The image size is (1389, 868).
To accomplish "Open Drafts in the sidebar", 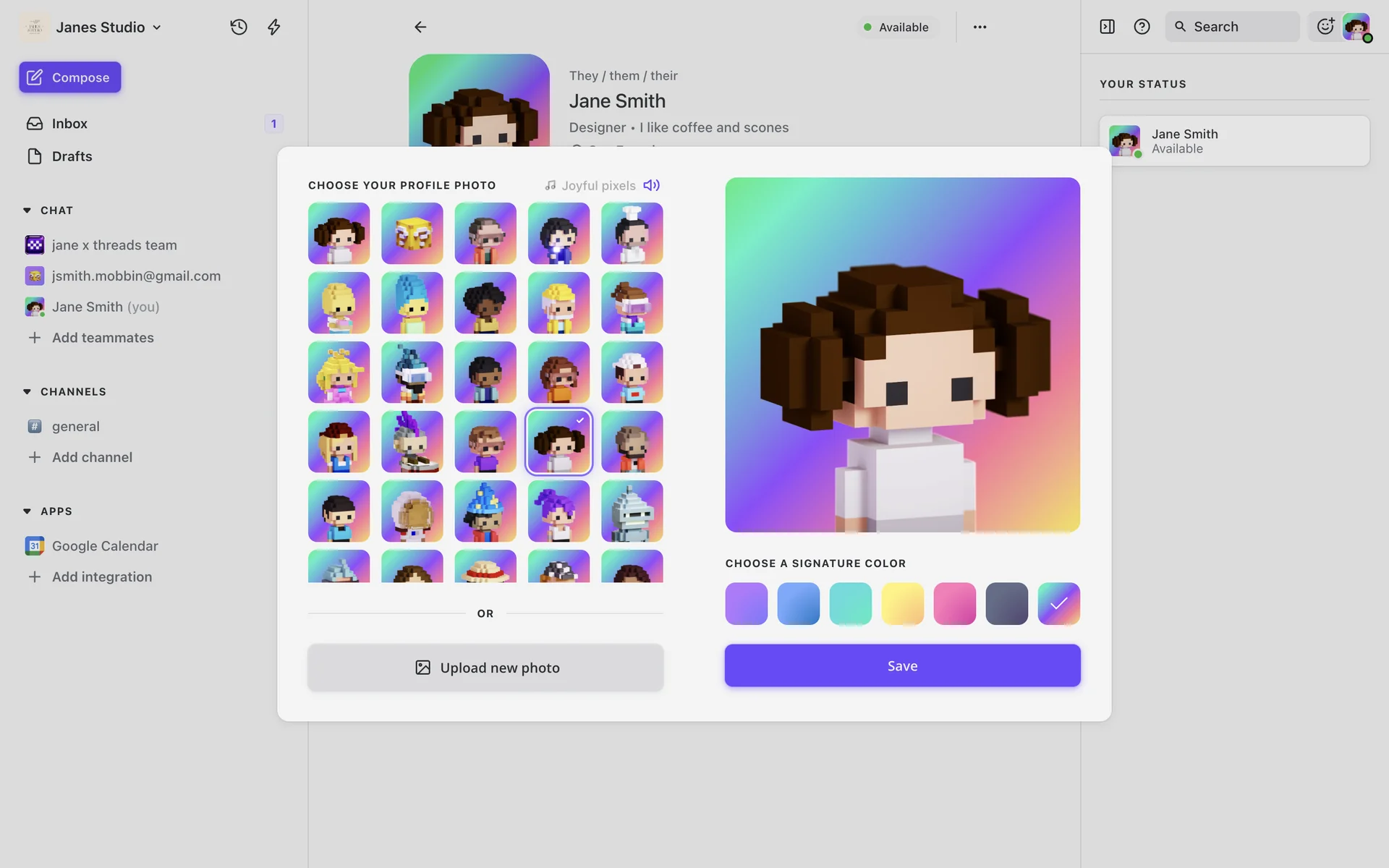I will point(72,156).
